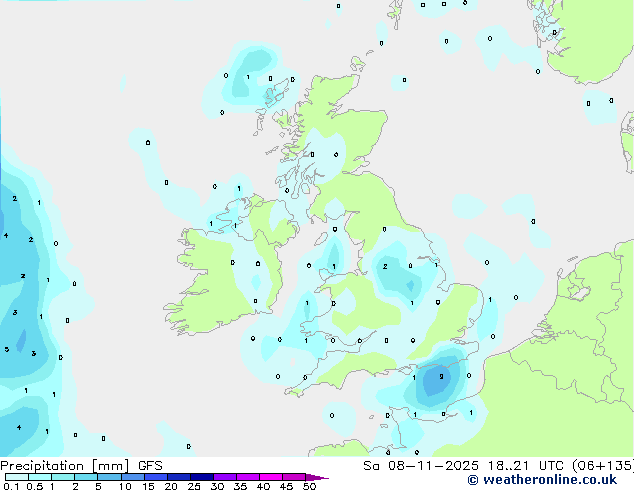Select the legend swatch between 15 and 20
Viewport: 634px width, 490px height.
pyautogui.click(x=156, y=477)
